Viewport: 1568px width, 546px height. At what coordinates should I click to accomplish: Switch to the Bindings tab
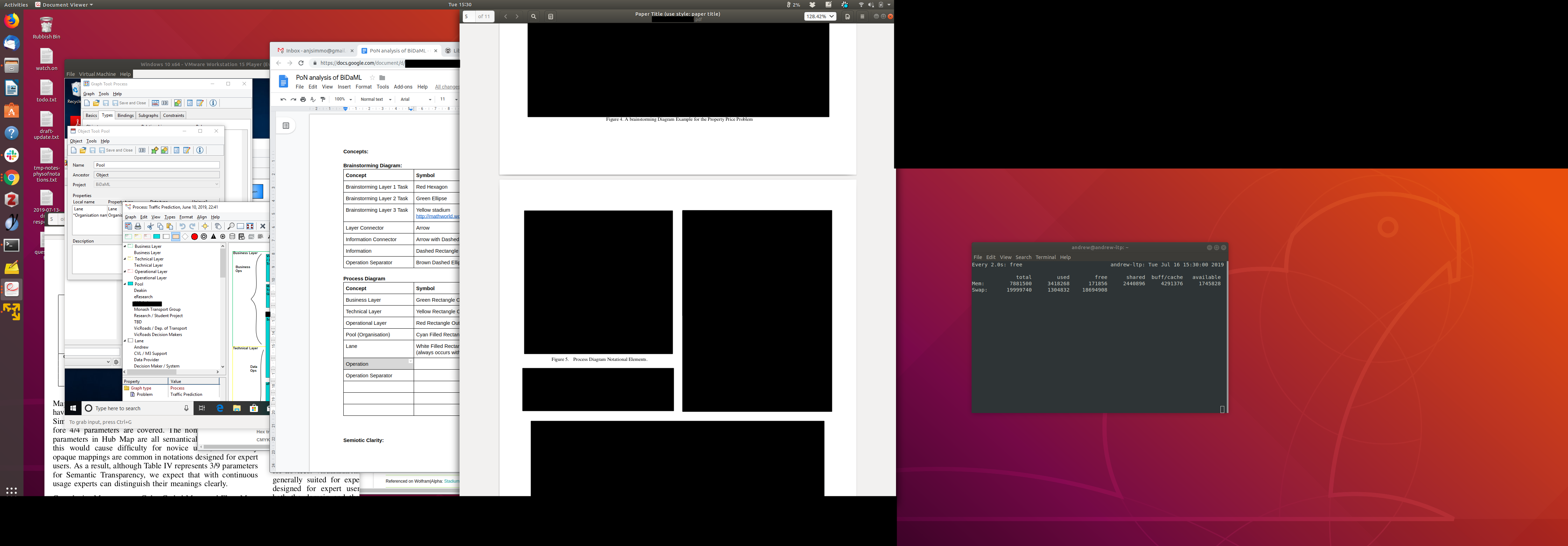click(125, 115)
